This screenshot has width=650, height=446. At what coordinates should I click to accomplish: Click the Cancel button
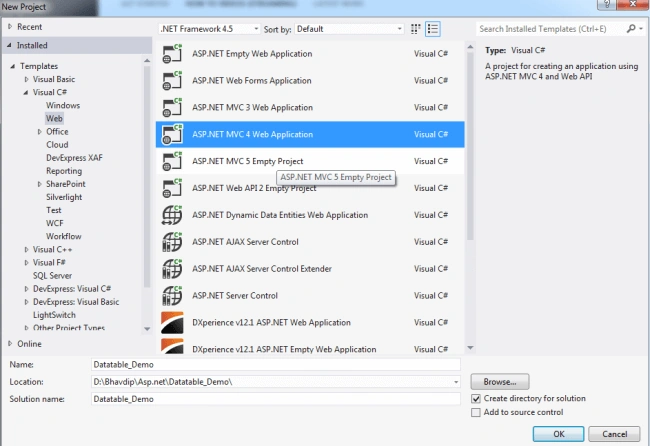point(614,434)
